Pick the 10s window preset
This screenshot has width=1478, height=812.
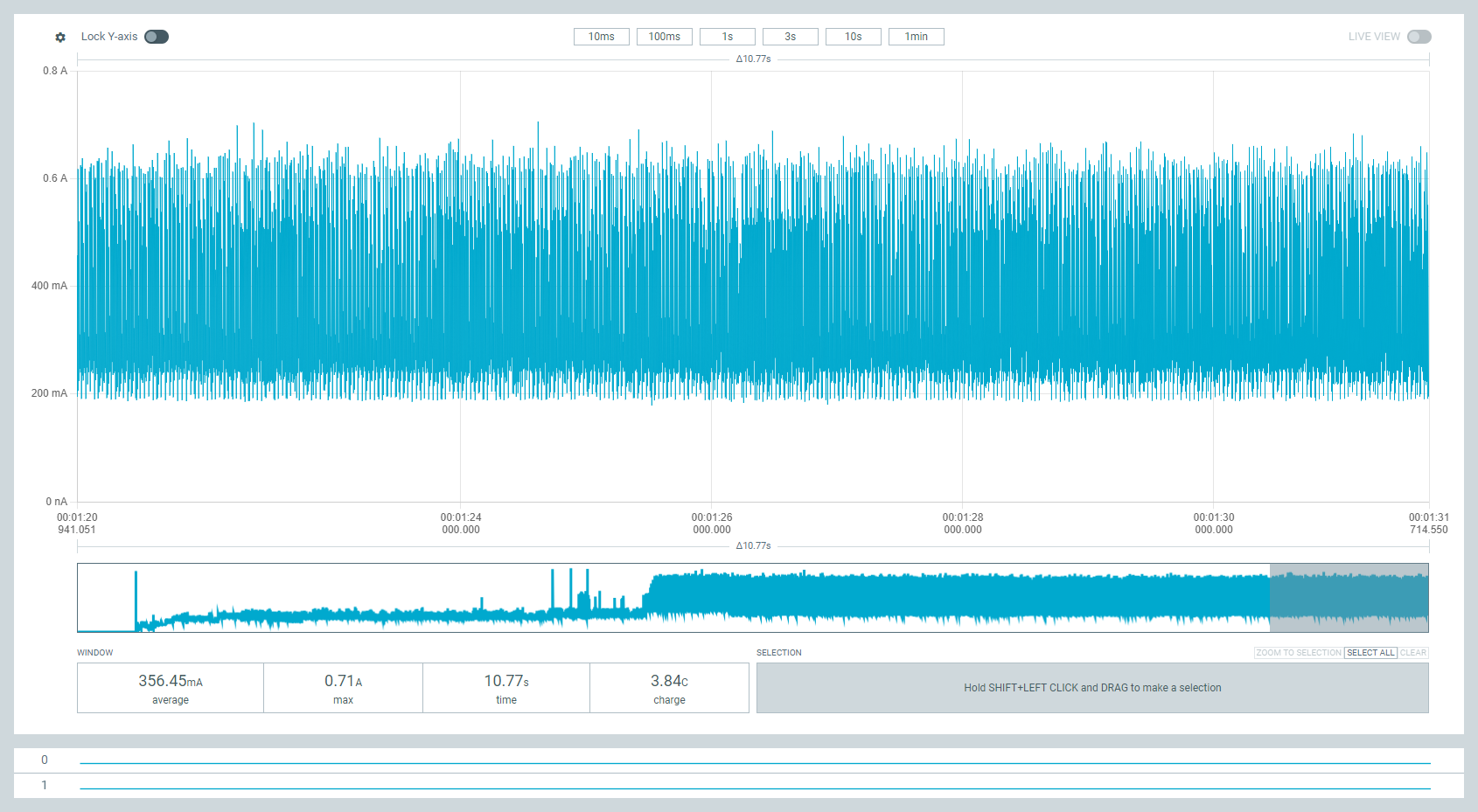click(x=853, y=37)
